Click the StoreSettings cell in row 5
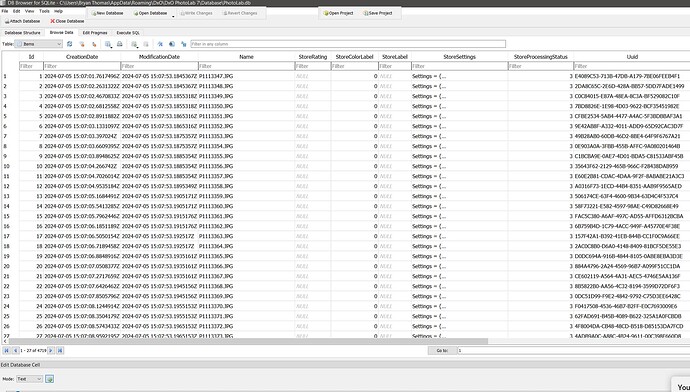This screenshot has height=392, width=690. 459,116
